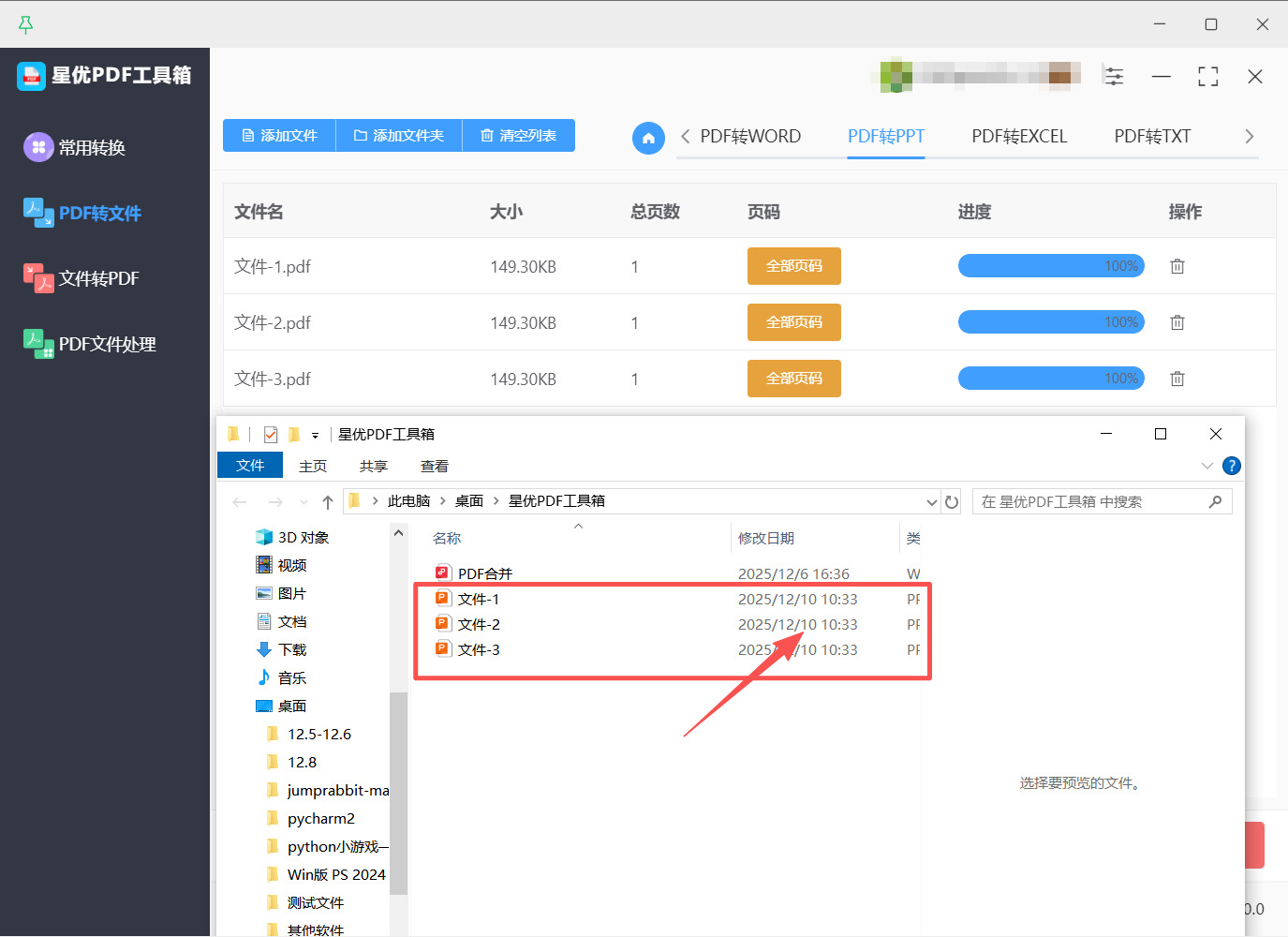Screen dimensions: 1288x937
Task: Sort files by the 名称 column header
Action: [447, 538]
